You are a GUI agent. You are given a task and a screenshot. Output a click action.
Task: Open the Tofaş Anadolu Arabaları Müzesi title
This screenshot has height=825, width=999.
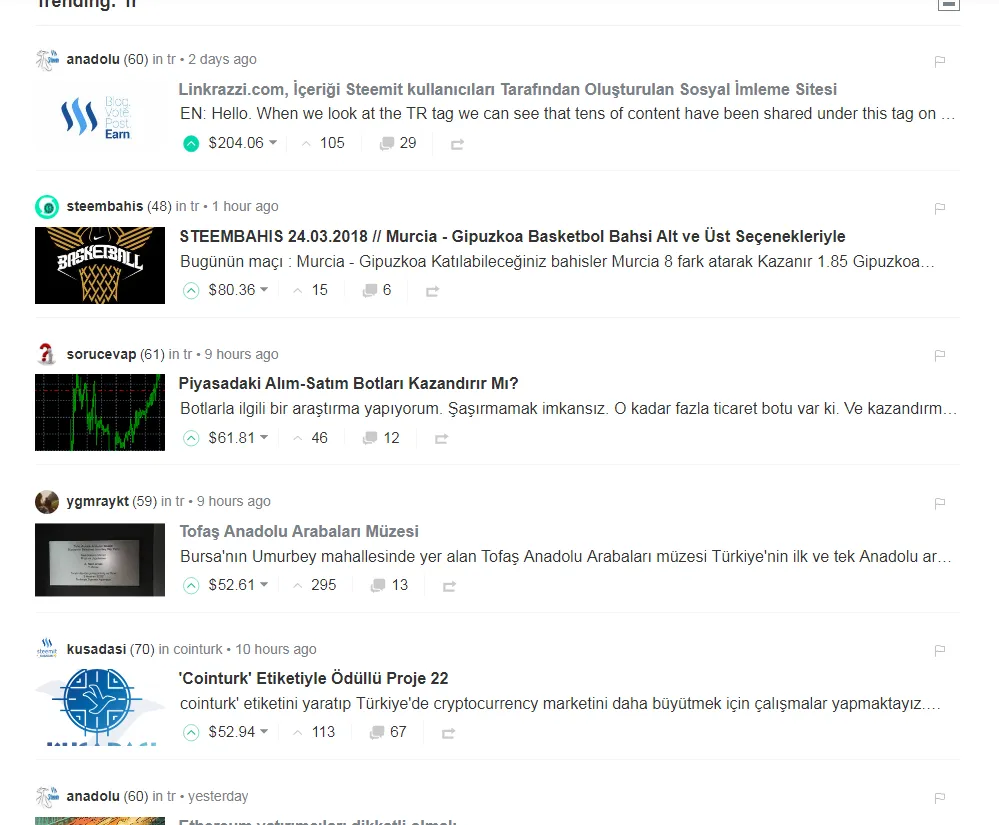[299, 531]
